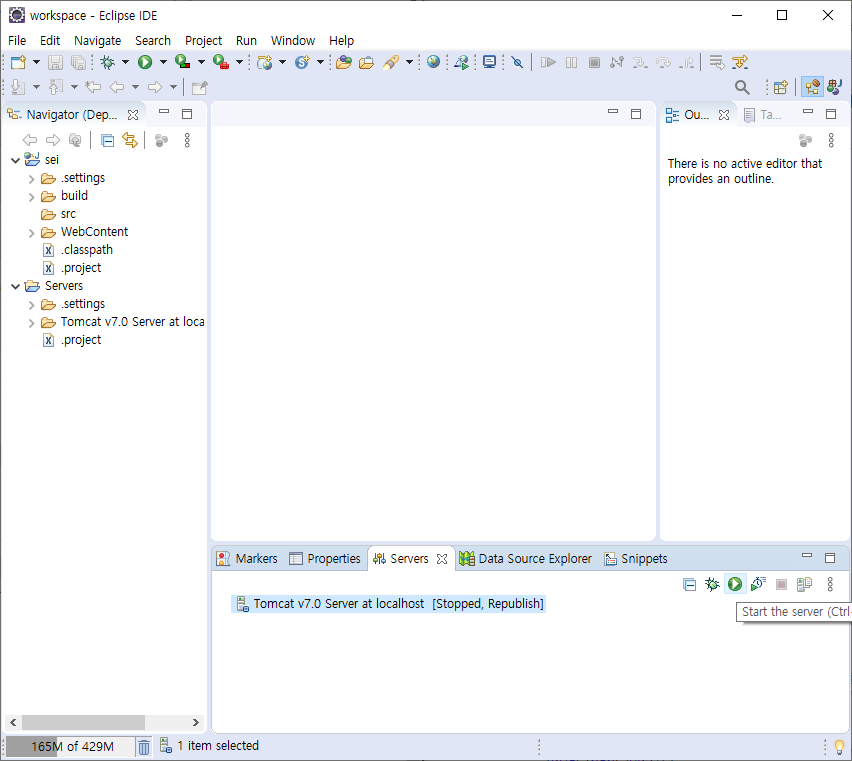852x761 pixels.
Task: Start the server in profile mode icon
Action: [758, 584]
